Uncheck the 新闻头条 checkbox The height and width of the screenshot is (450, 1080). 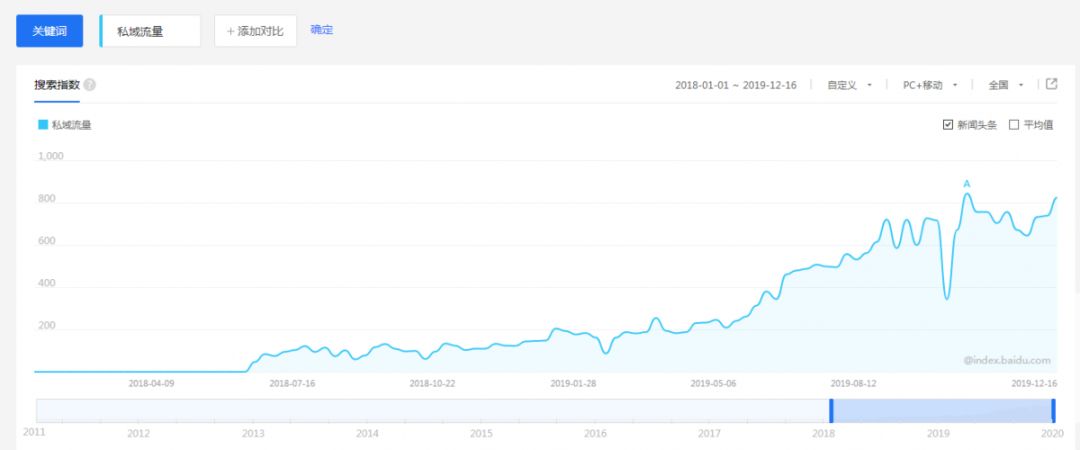[x=947, y=125]
